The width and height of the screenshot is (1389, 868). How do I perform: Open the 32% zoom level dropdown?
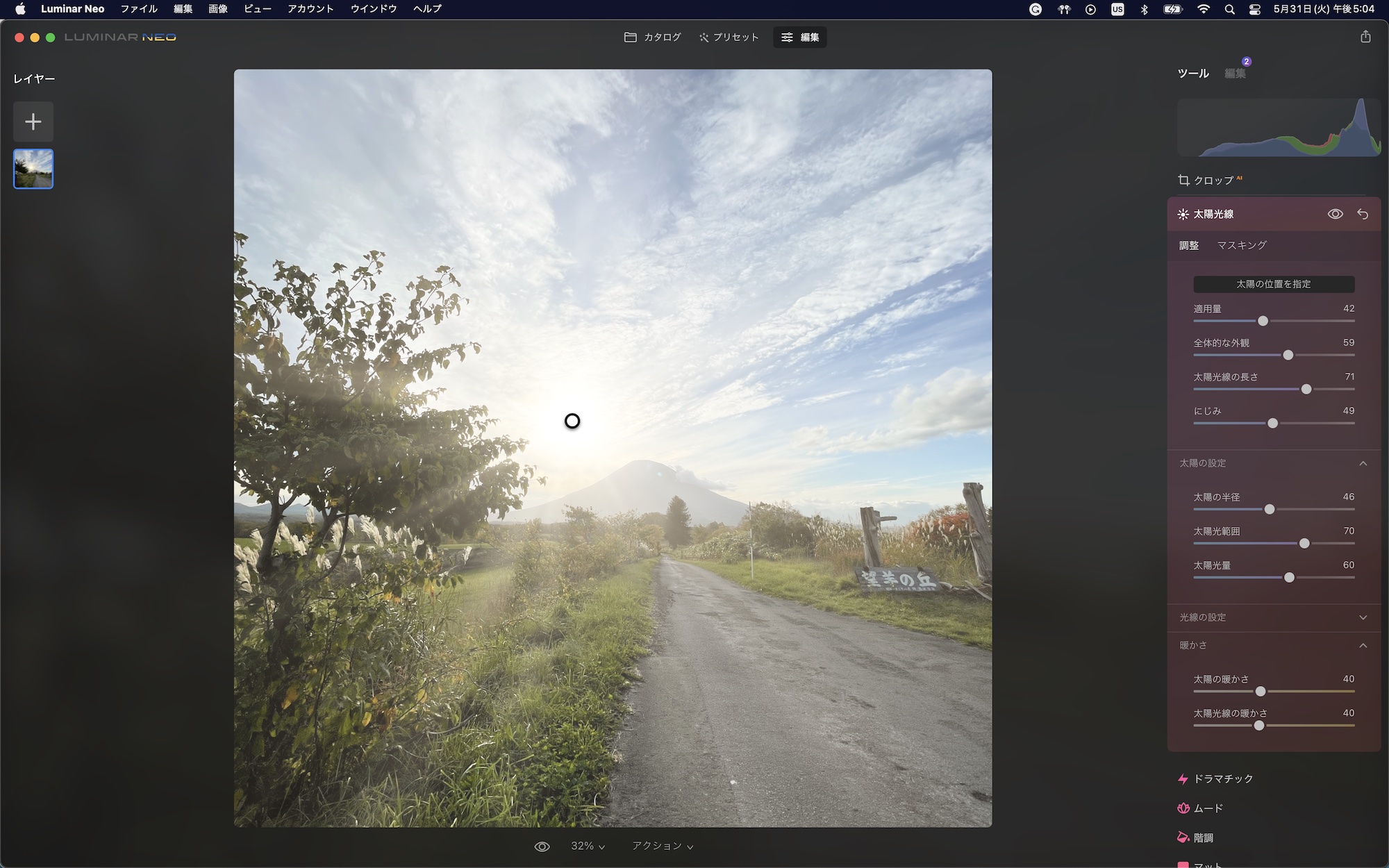588,846
